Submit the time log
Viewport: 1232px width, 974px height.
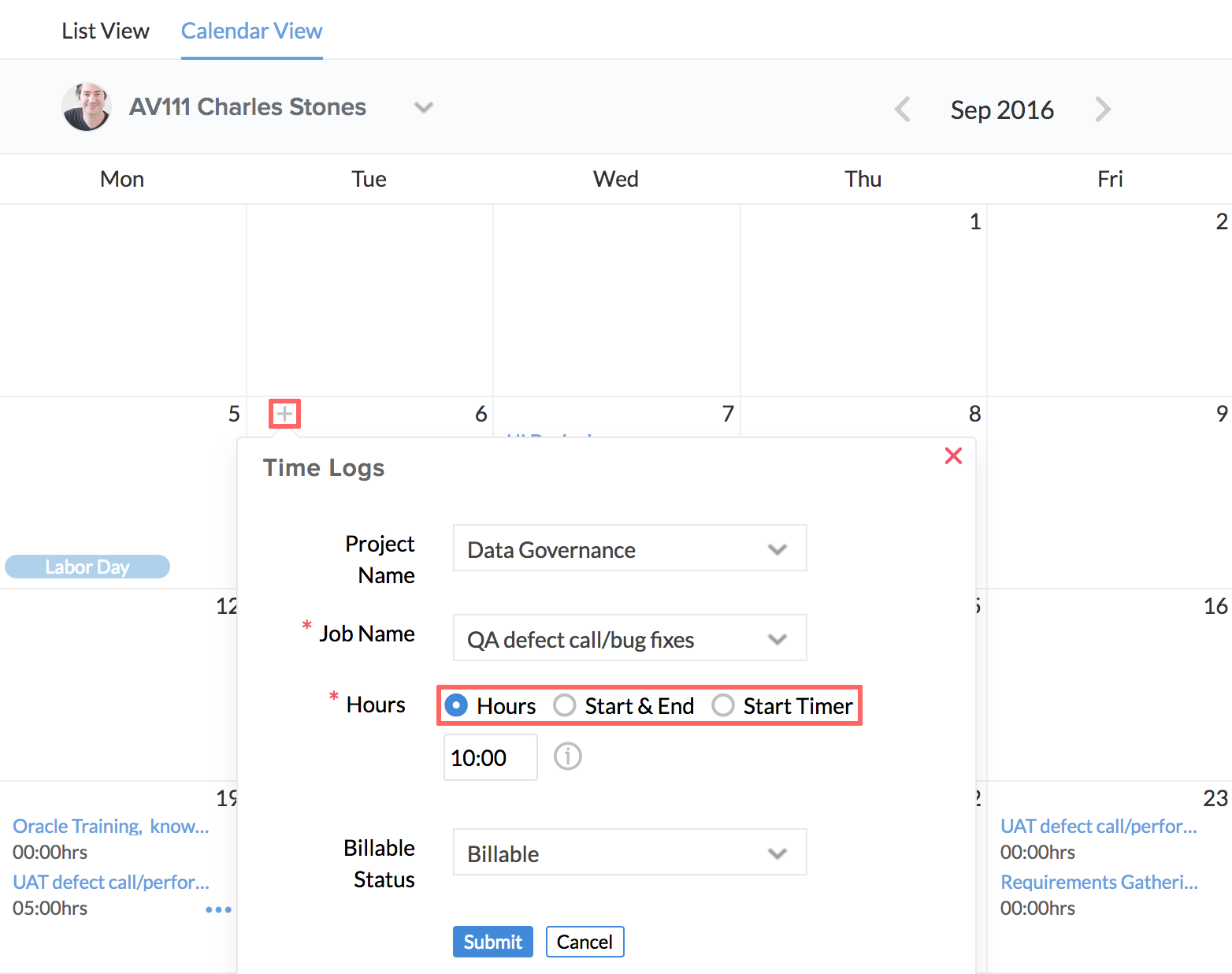[492, 942]
